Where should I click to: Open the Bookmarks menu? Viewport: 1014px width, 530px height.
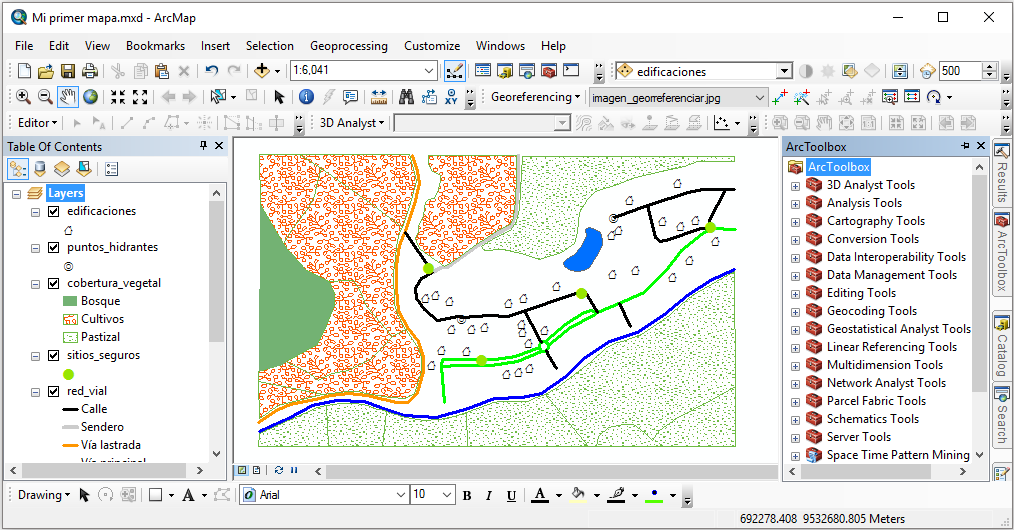155,46
